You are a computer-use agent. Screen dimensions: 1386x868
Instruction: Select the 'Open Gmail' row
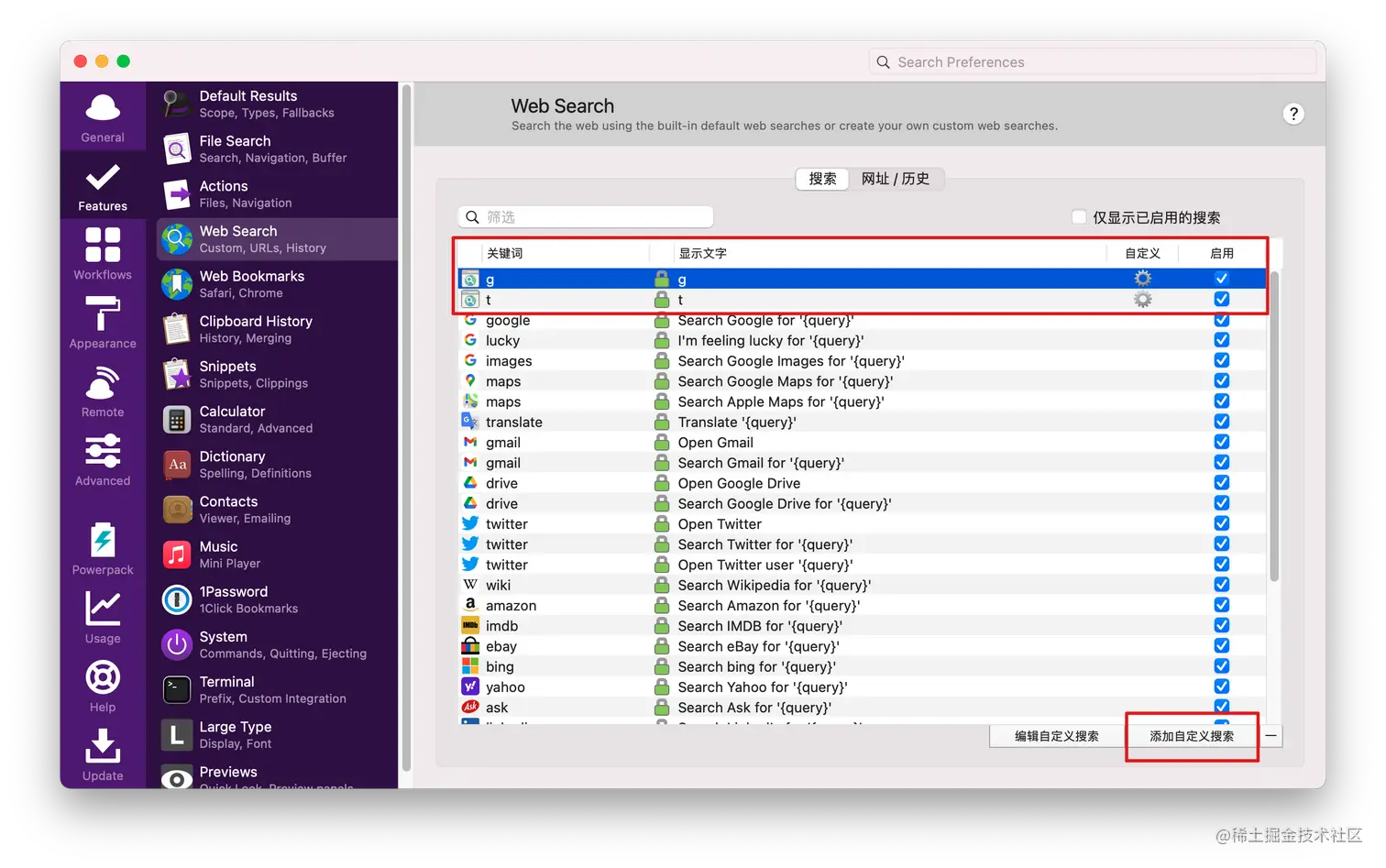[862, 443]
